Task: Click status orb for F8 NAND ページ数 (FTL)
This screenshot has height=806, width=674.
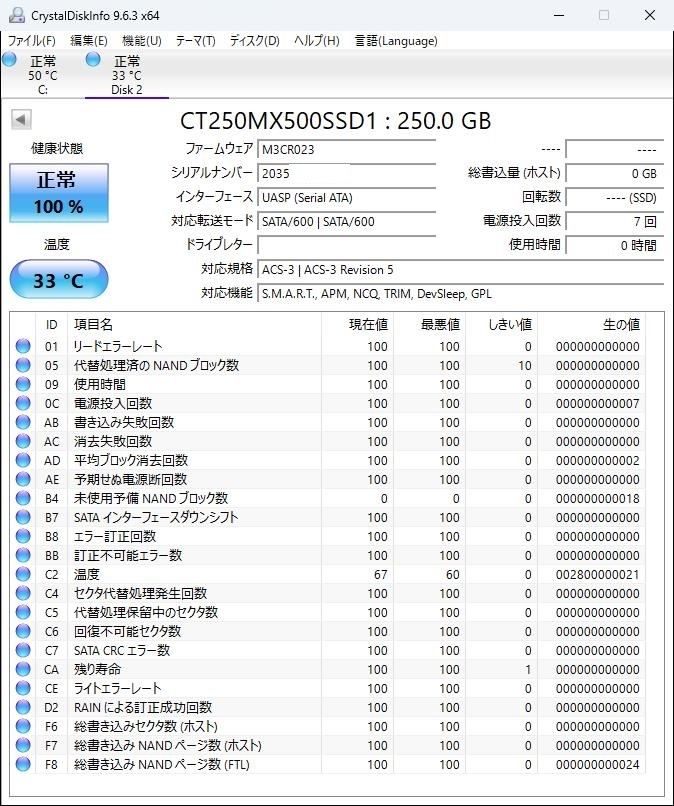Action: coord(23,764)
